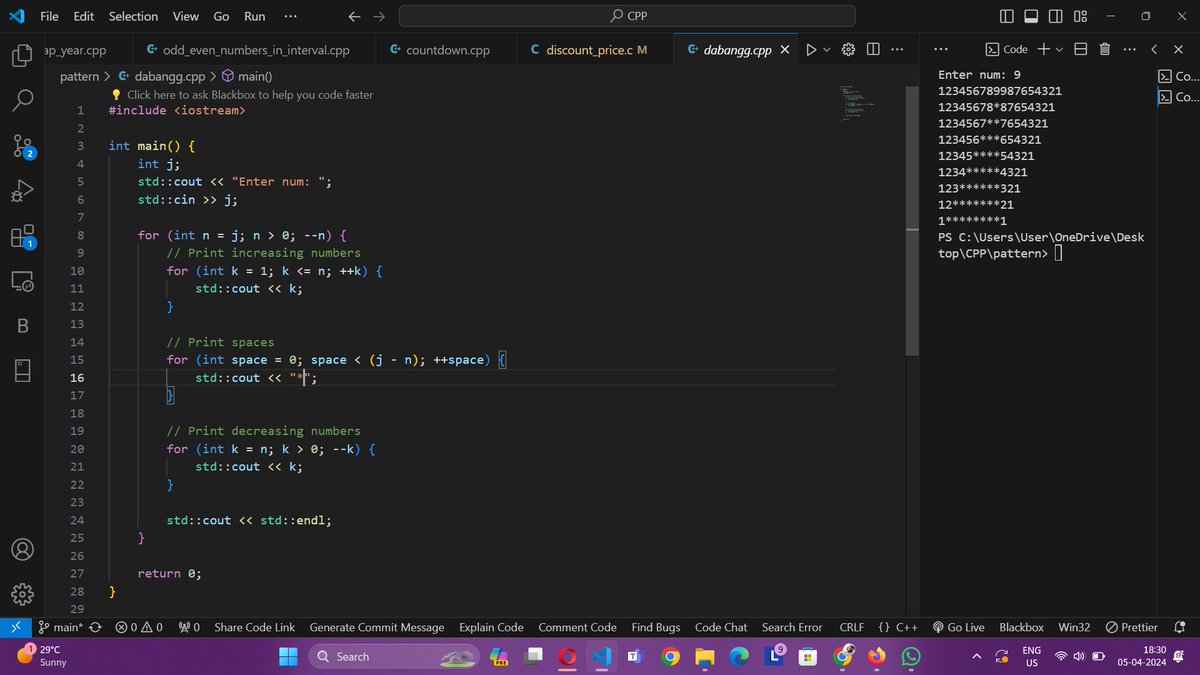Expand the Run dropdown arrow beside play button

[x=828, y=48]
